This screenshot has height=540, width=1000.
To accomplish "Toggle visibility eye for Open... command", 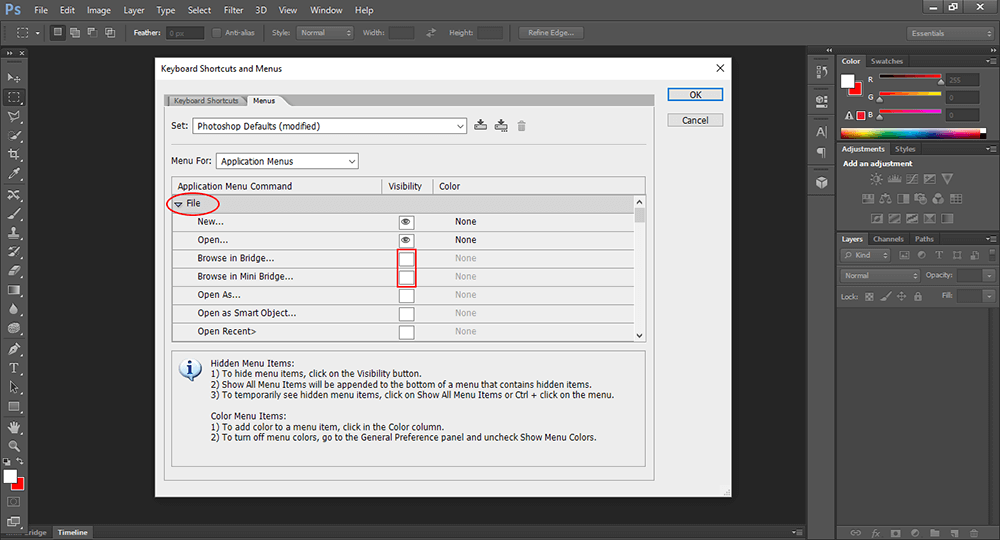I will [406, 240].
